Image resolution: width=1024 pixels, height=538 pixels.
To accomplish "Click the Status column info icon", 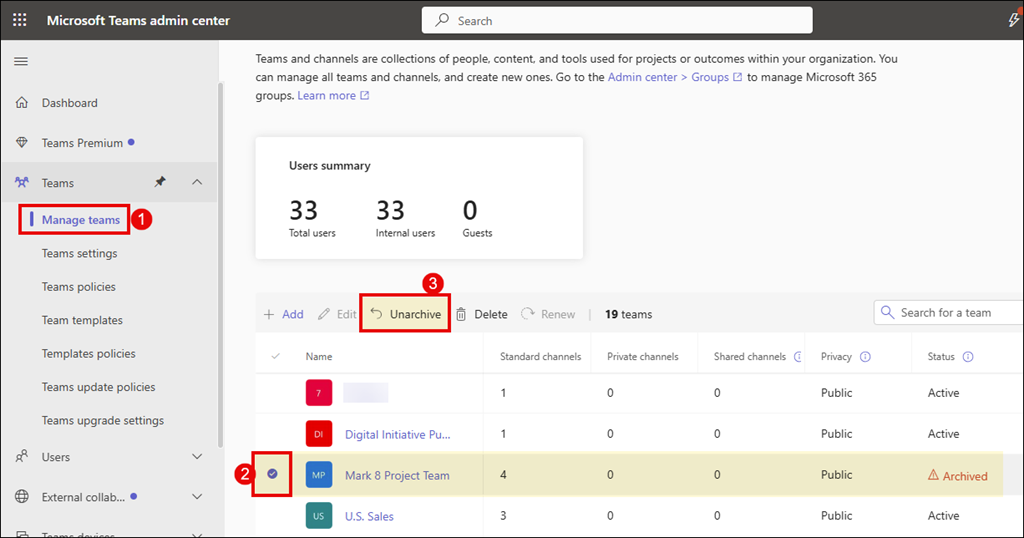I will point(968,356).
